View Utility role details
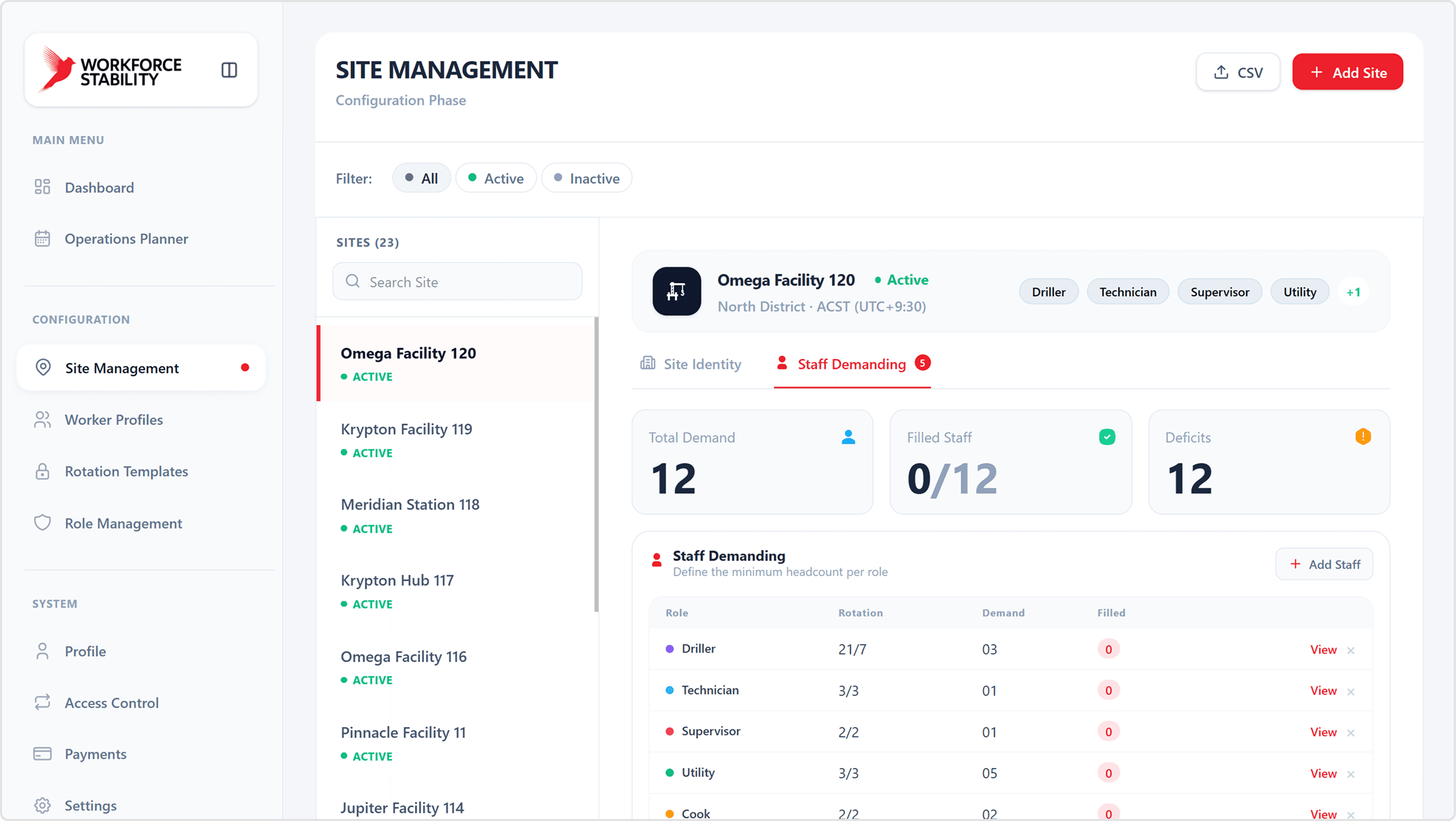The image size is (1456, 821). point(1323,773)
